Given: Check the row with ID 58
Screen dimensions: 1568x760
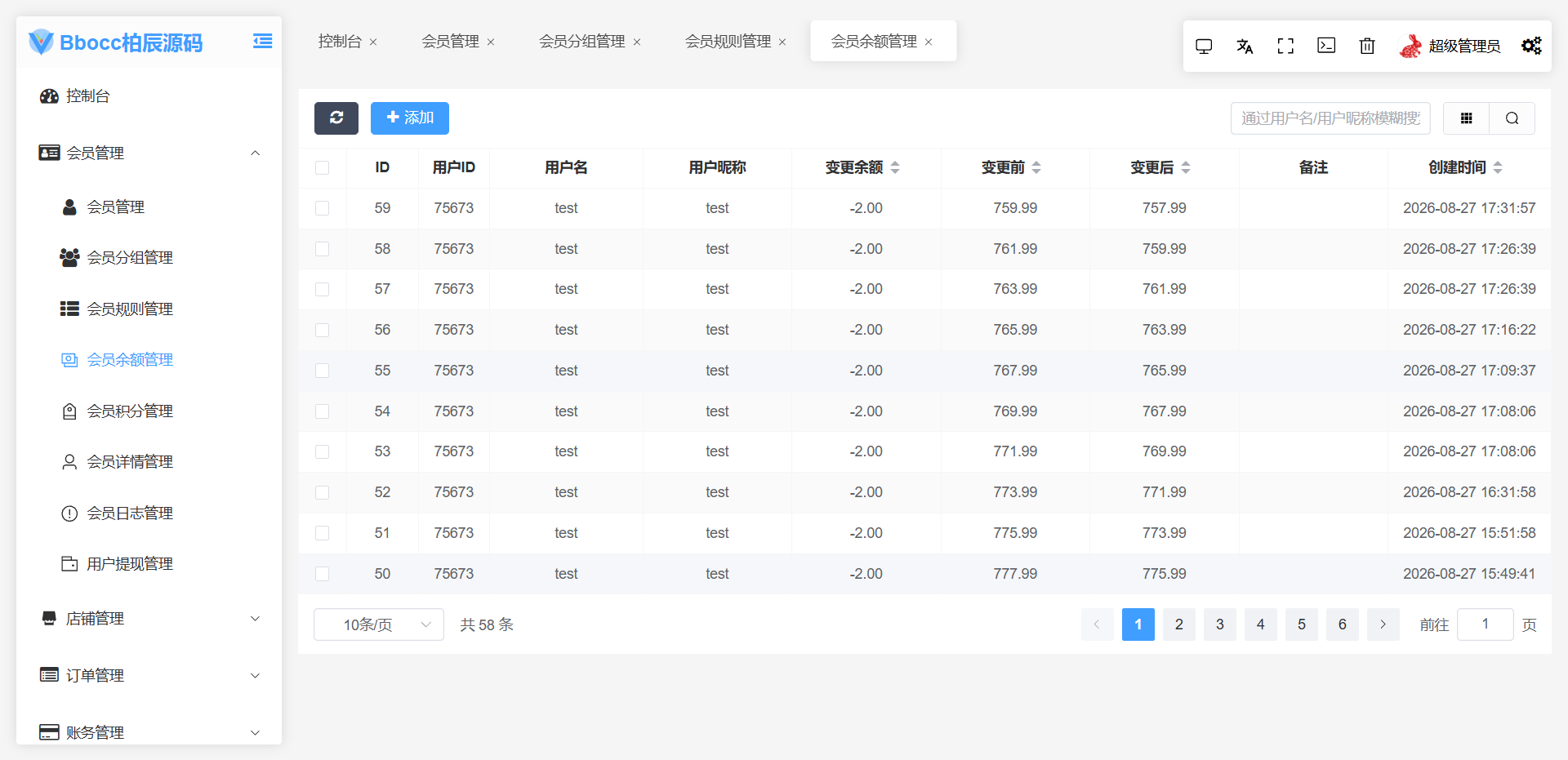Looking at the screenshot, I should [x=323, y=249].
